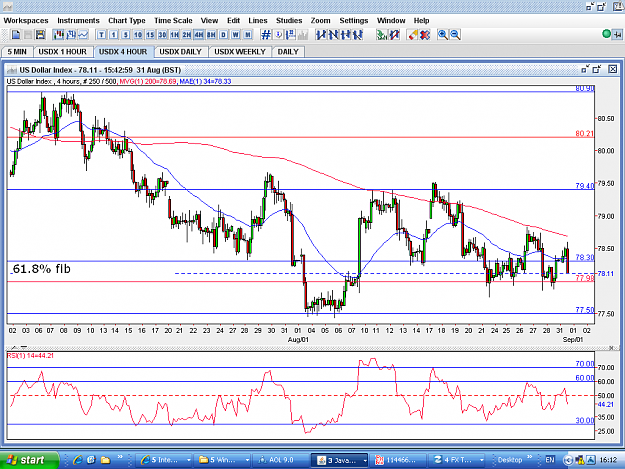
Task: Click the MAE(1) 34=78.33 study label
Action: coord(205,81)
